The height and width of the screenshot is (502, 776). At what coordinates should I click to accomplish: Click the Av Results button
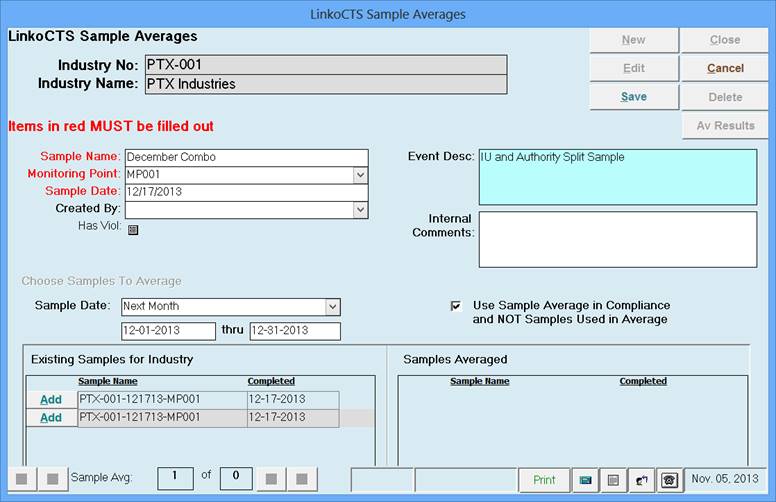pyautogui.click(x=725, y=126)
